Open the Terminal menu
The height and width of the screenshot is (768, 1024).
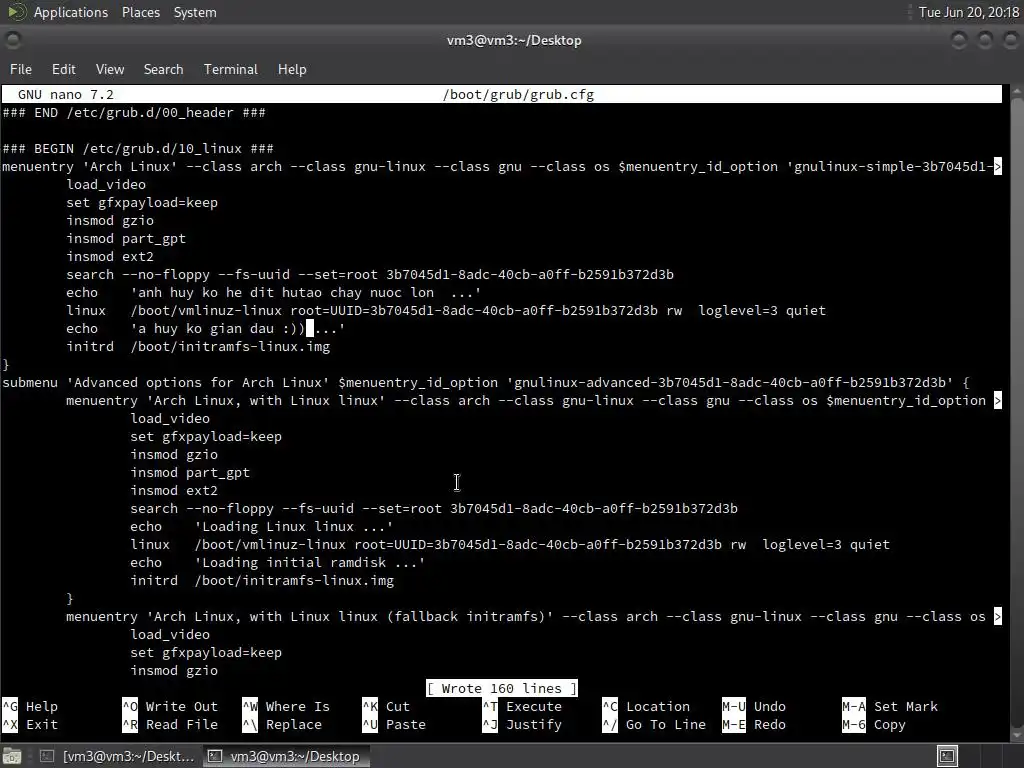231,69
